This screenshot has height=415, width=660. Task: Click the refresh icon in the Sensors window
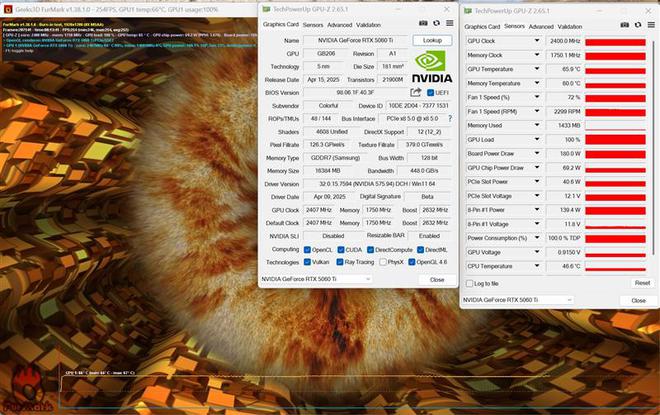pyautogui.click(x=638, y=27)
